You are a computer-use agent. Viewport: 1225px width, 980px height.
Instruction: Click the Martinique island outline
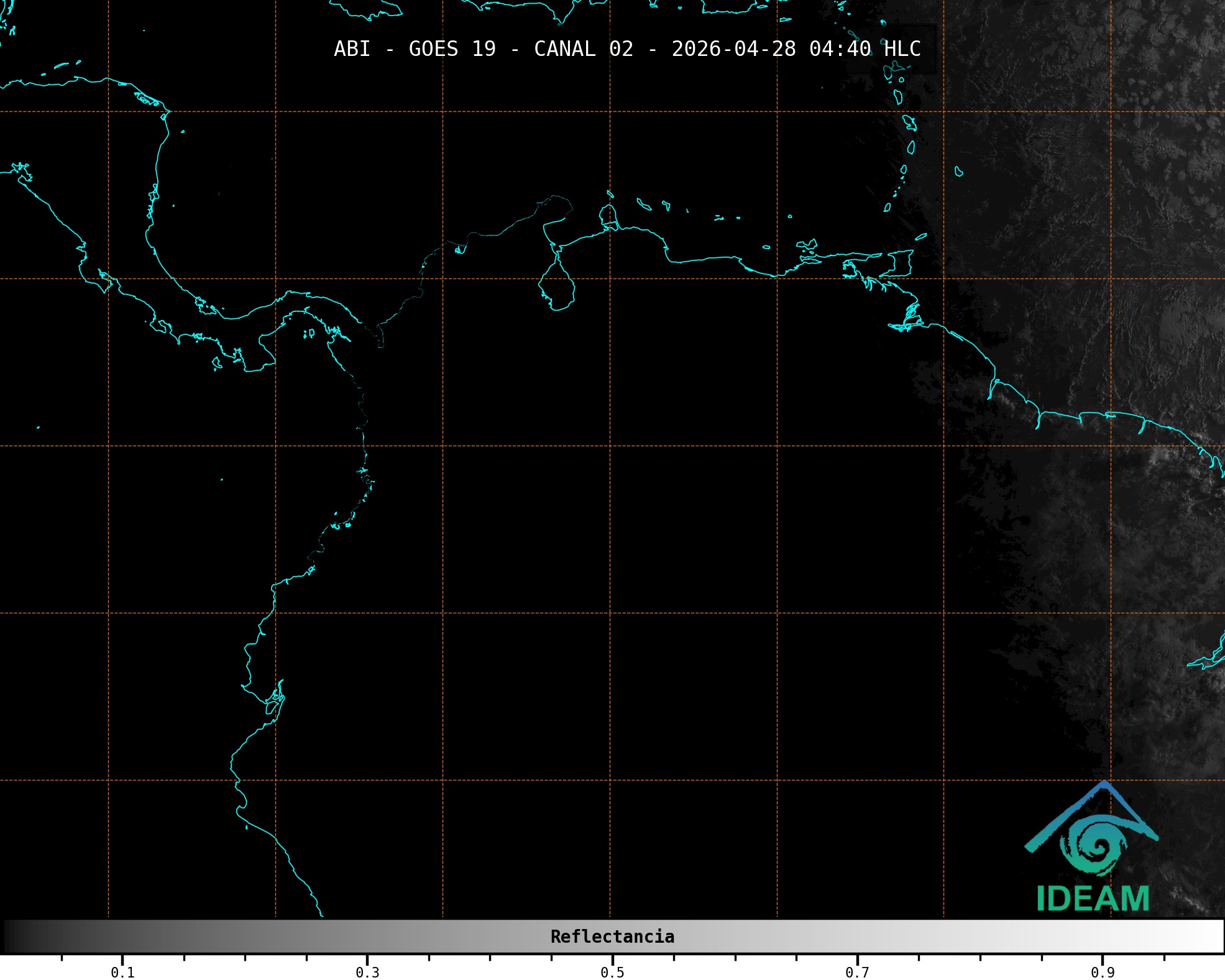pyautogui.click(x=909, y=122)
